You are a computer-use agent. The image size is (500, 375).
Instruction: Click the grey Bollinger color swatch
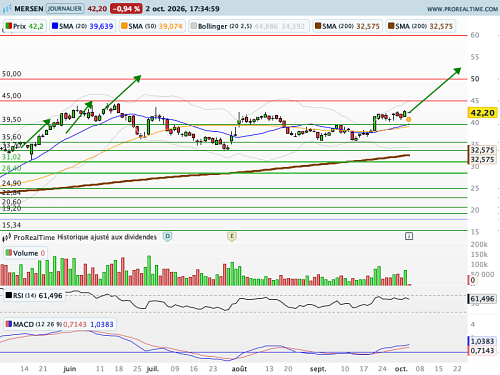click(x=194, y=26)
